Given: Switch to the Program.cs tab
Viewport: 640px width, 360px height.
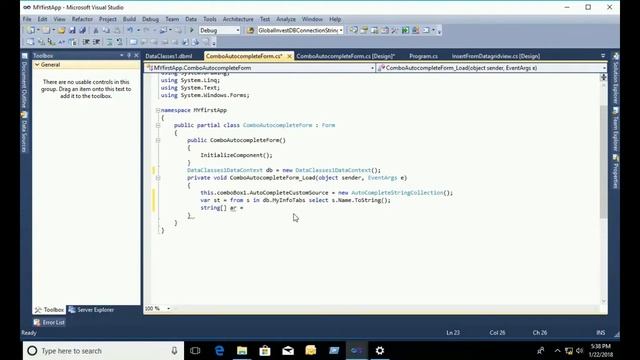Looking at the screenshot, I should (423, 56).
